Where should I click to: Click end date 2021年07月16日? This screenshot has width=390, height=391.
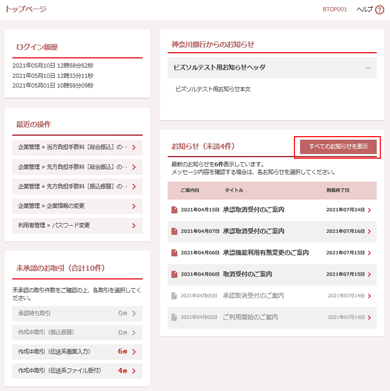[x=345, y=231]
